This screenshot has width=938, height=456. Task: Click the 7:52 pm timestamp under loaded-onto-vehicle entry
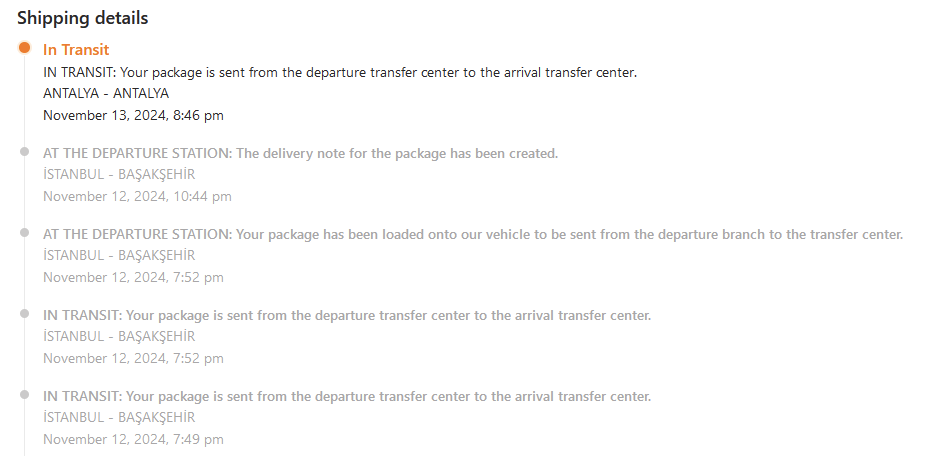(133, 277)
